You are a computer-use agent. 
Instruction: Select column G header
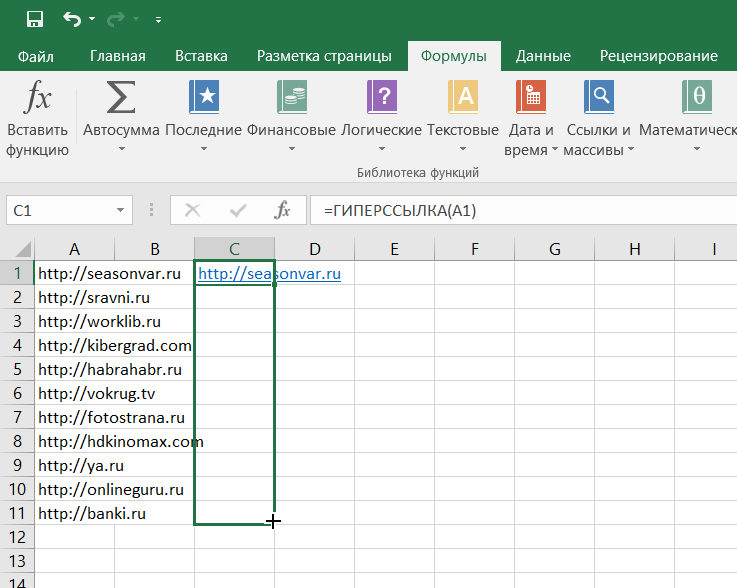coord(555,249)
